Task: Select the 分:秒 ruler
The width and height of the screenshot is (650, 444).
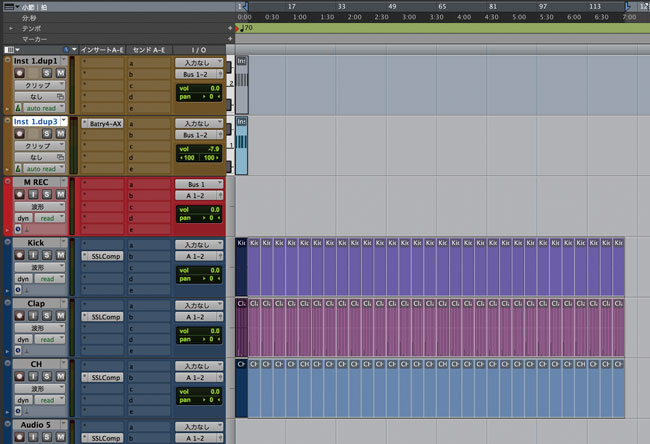Action: (29, 18)
